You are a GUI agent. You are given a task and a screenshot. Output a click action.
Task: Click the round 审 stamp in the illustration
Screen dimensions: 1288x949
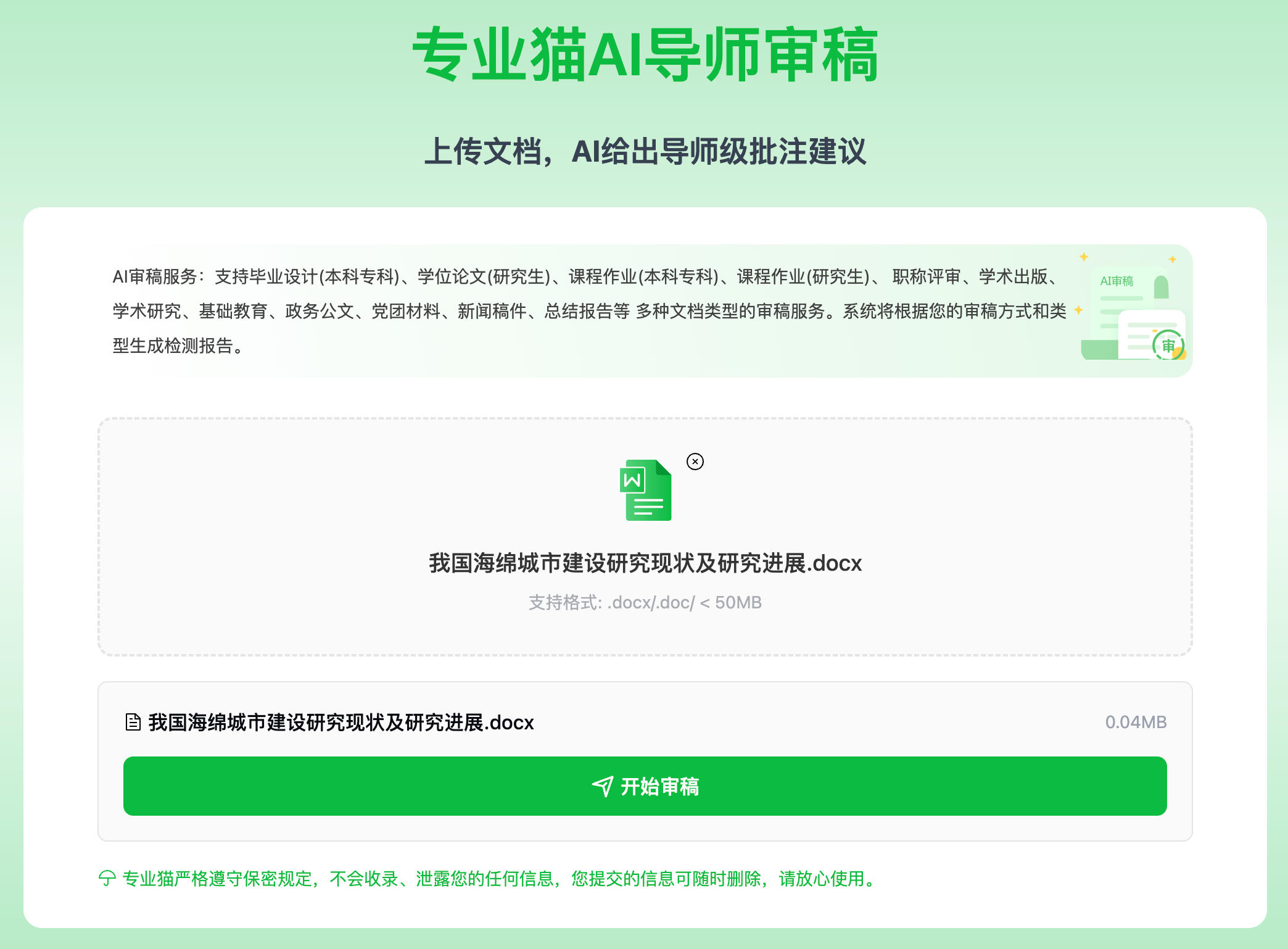coord(1168,346)
